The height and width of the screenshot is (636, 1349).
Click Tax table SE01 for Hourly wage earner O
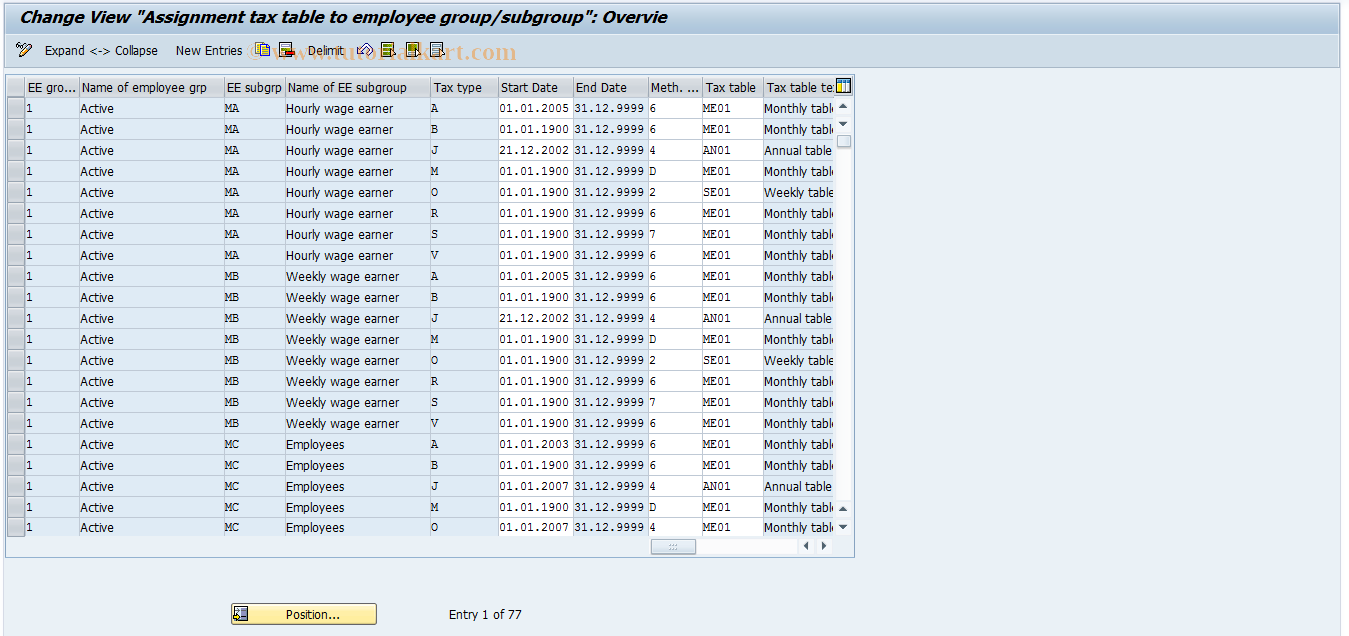[732, 192]
